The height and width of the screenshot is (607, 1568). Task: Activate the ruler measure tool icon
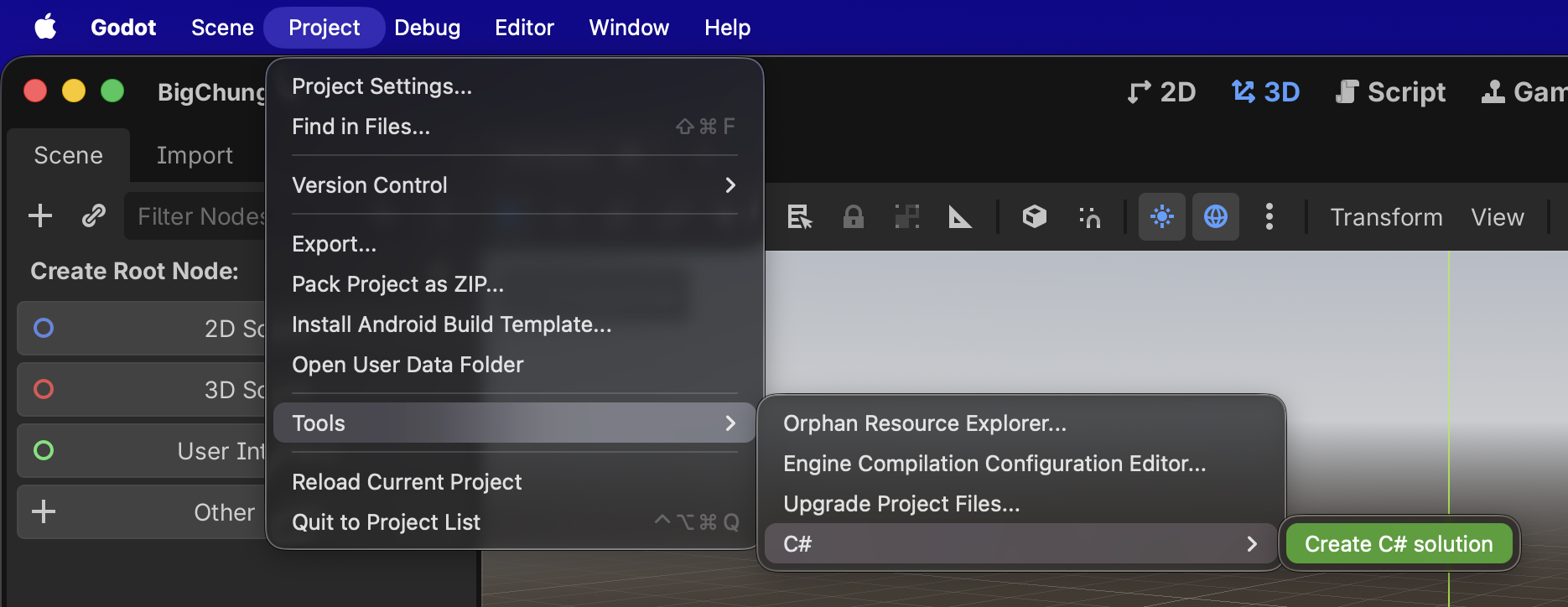960,217
